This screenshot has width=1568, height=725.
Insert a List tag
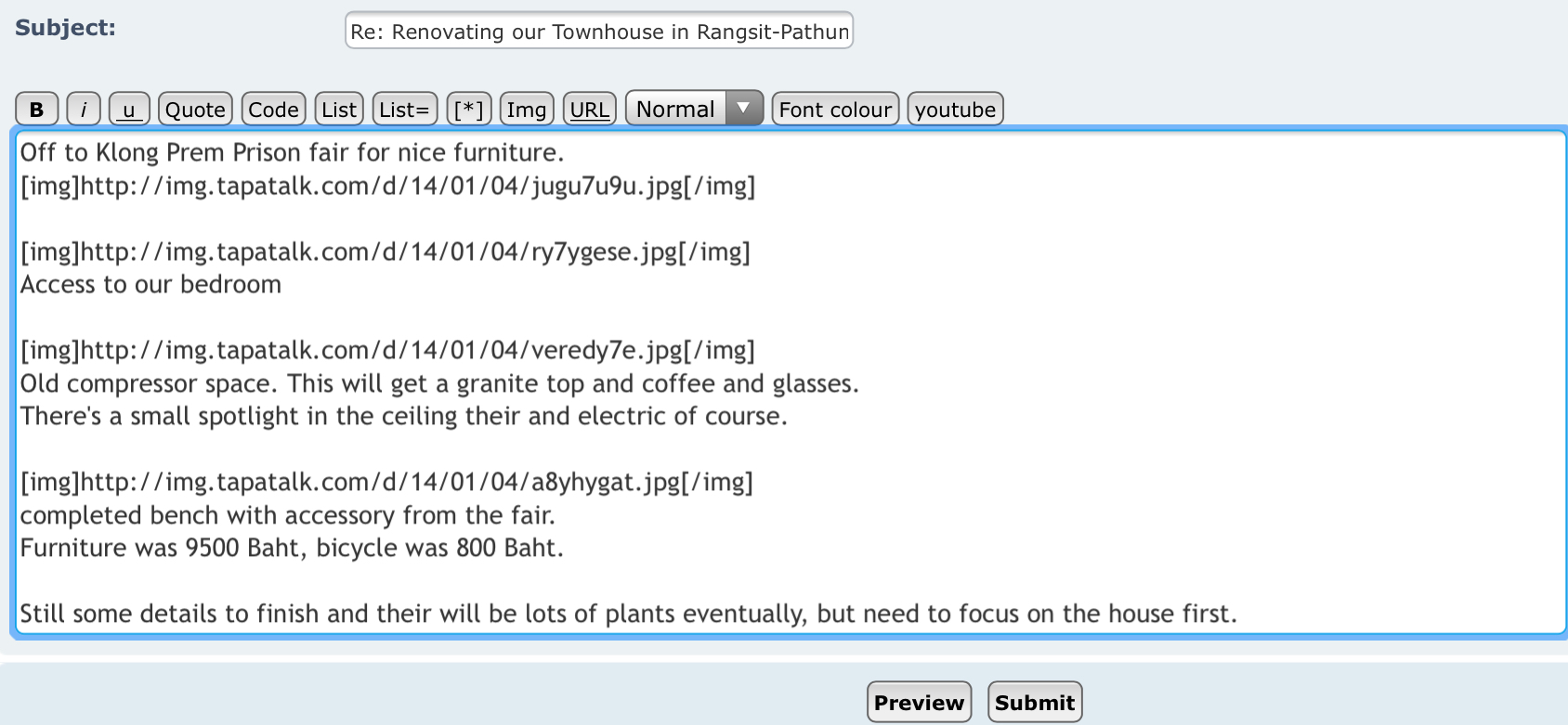point(339,110)
